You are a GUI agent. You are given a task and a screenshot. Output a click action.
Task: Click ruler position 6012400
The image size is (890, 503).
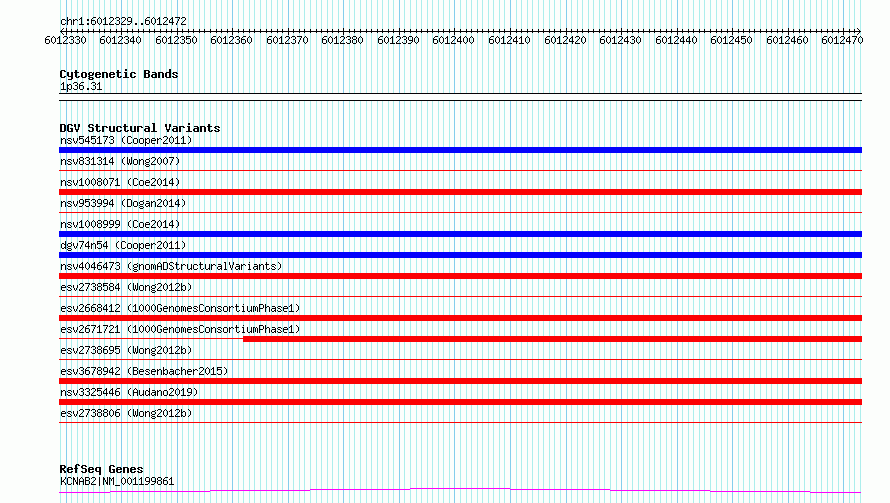point(453,40)
